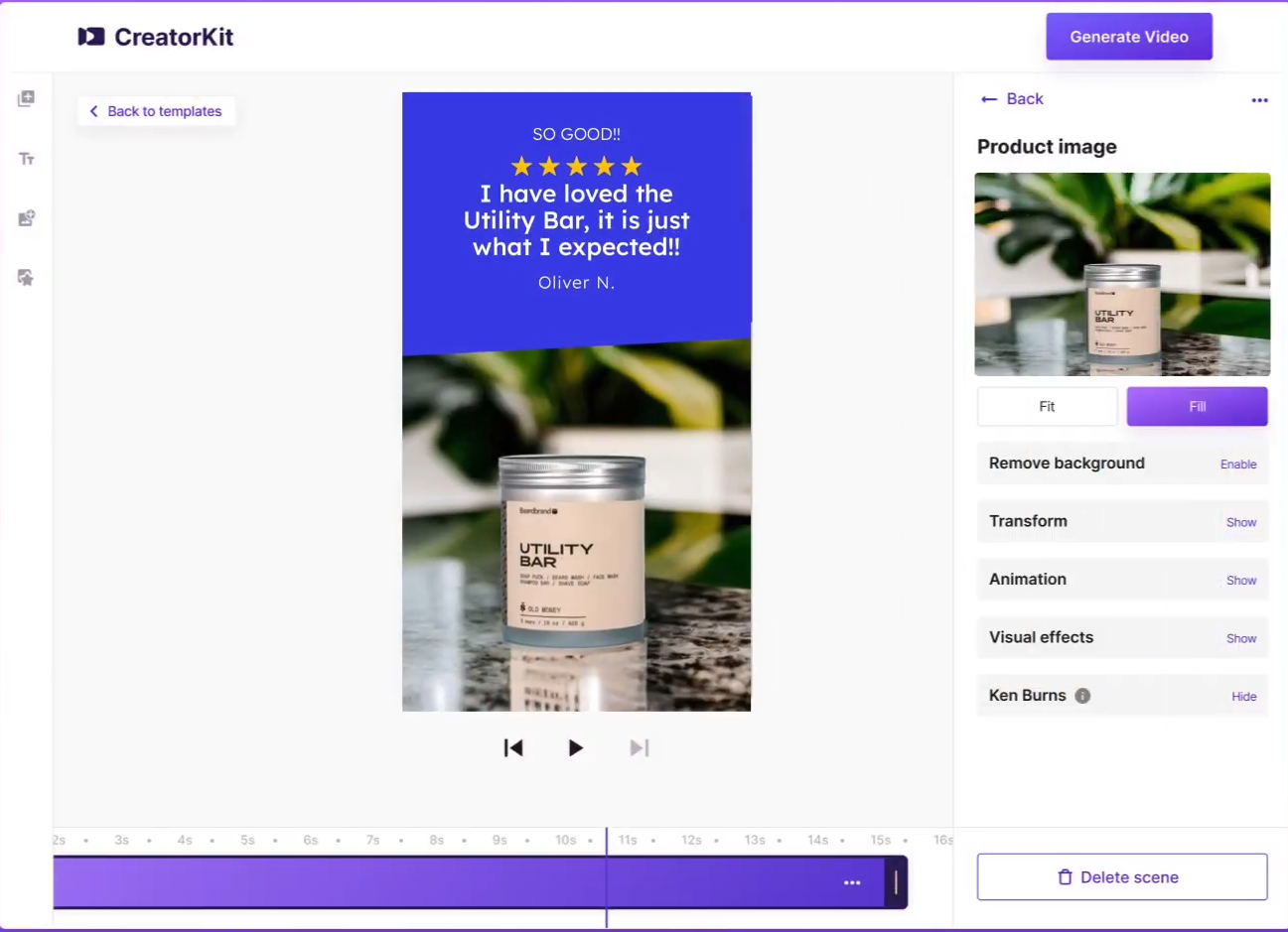
Task: Click the timeline playhead at 10 seconds
Action: coord(606,882)
